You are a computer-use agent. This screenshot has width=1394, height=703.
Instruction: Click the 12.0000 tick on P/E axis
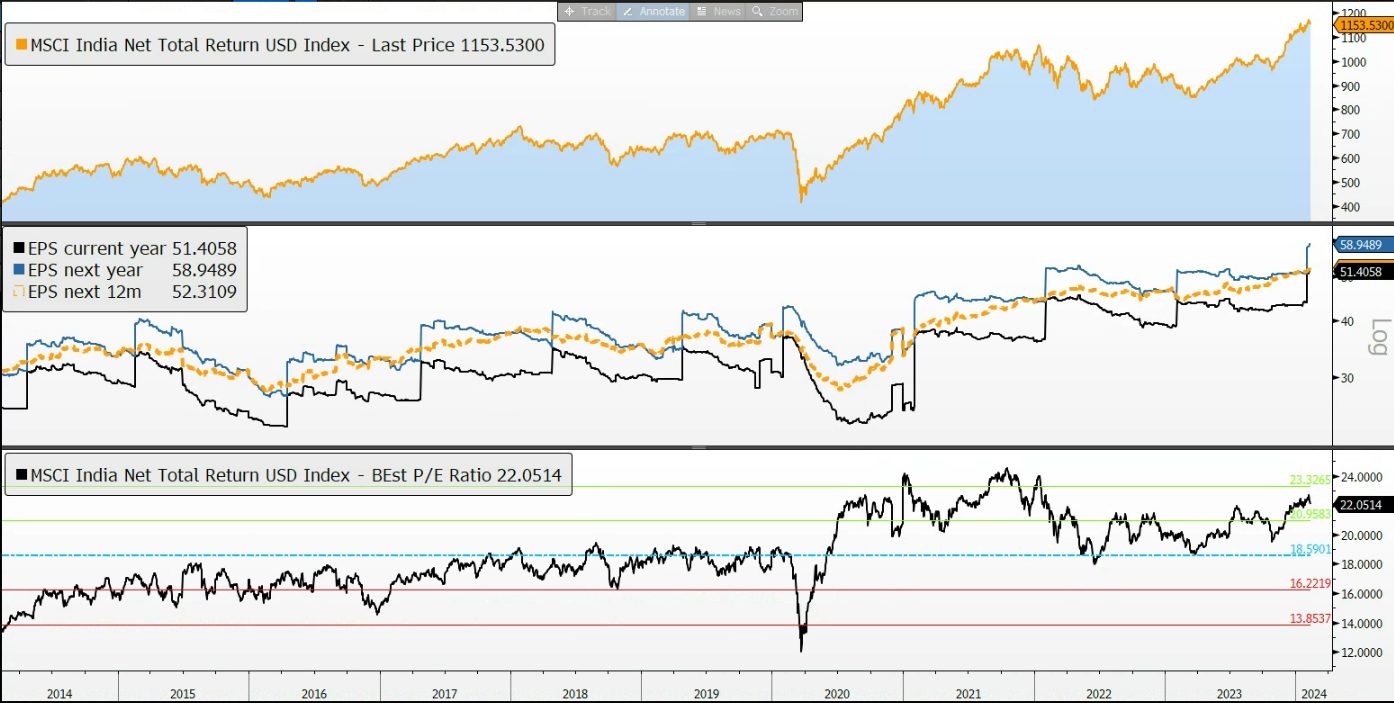click(1363, 652)
